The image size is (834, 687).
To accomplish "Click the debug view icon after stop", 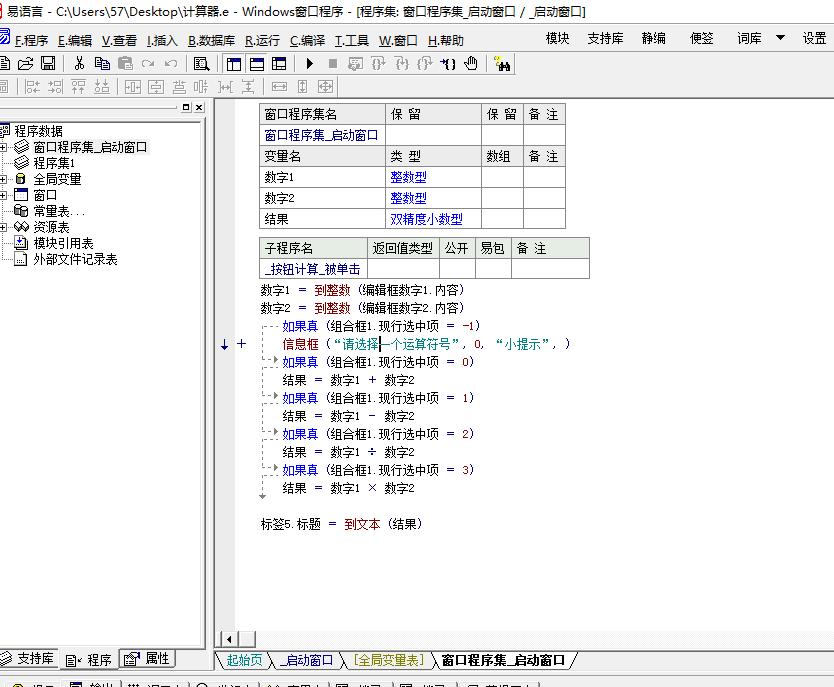I will (x=355, y=64).
